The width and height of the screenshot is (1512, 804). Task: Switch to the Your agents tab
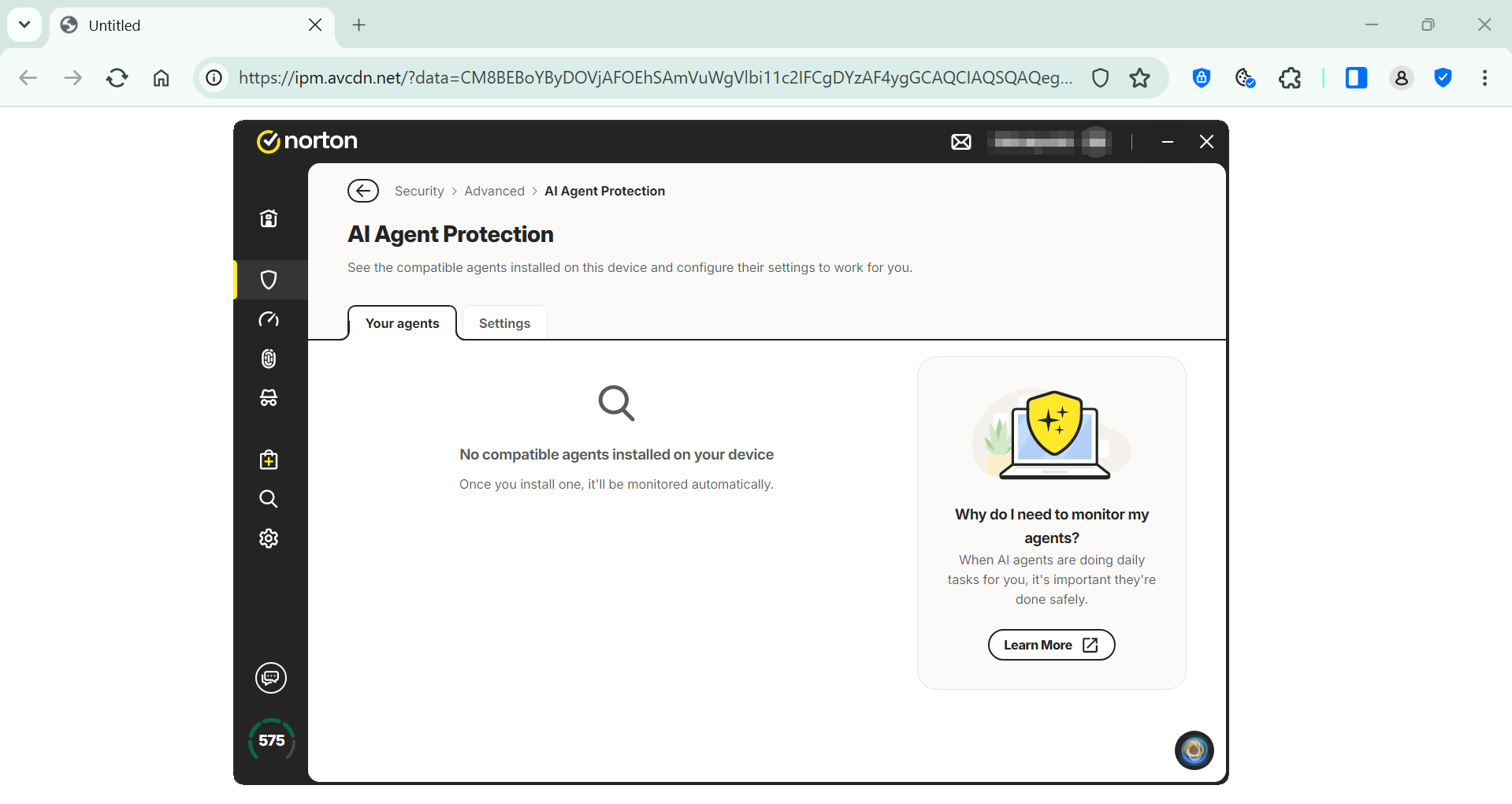402,323
